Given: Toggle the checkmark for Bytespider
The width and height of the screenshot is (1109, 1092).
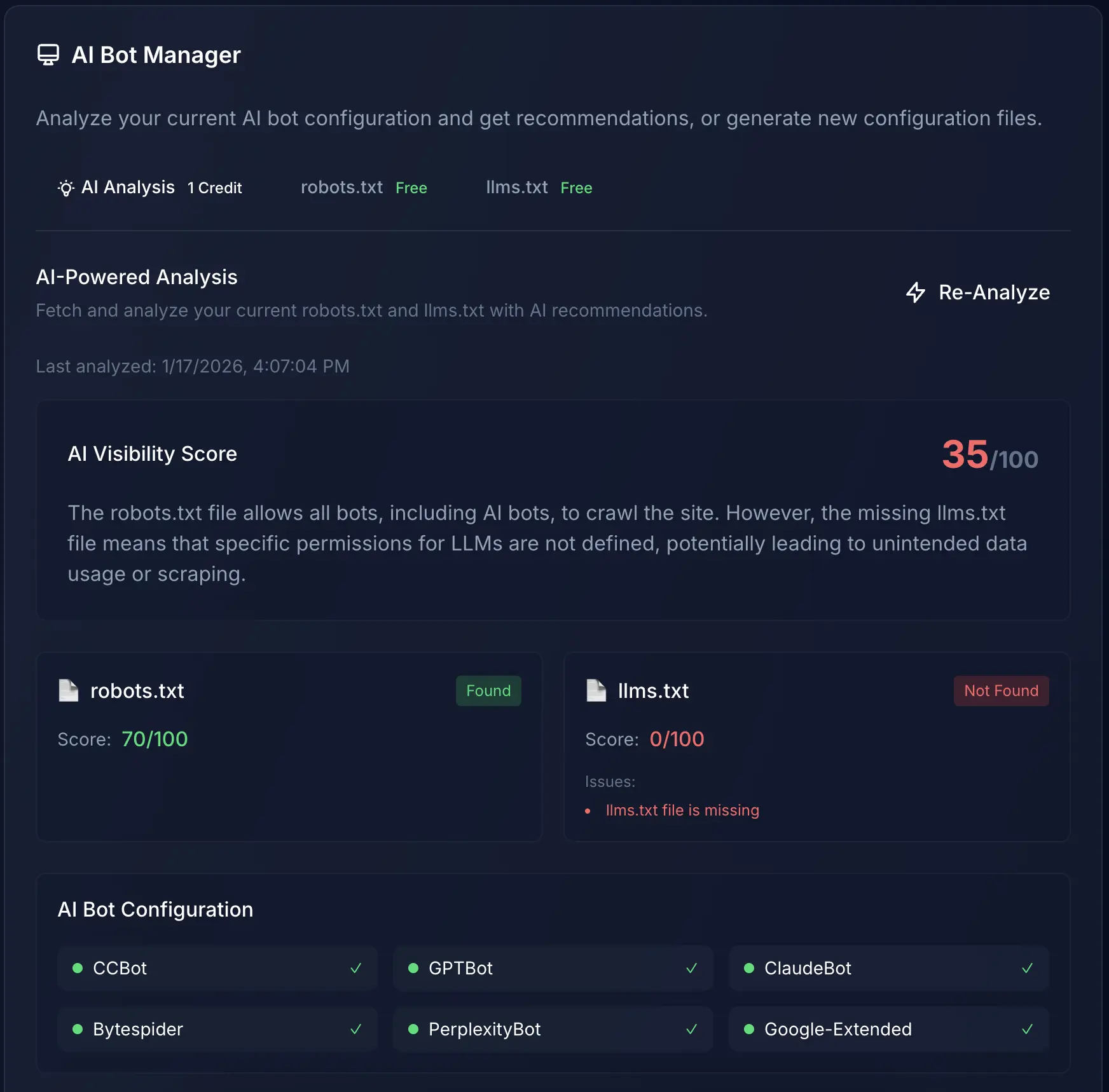Looking at the screenshot, I should (x=356, y=1029).
